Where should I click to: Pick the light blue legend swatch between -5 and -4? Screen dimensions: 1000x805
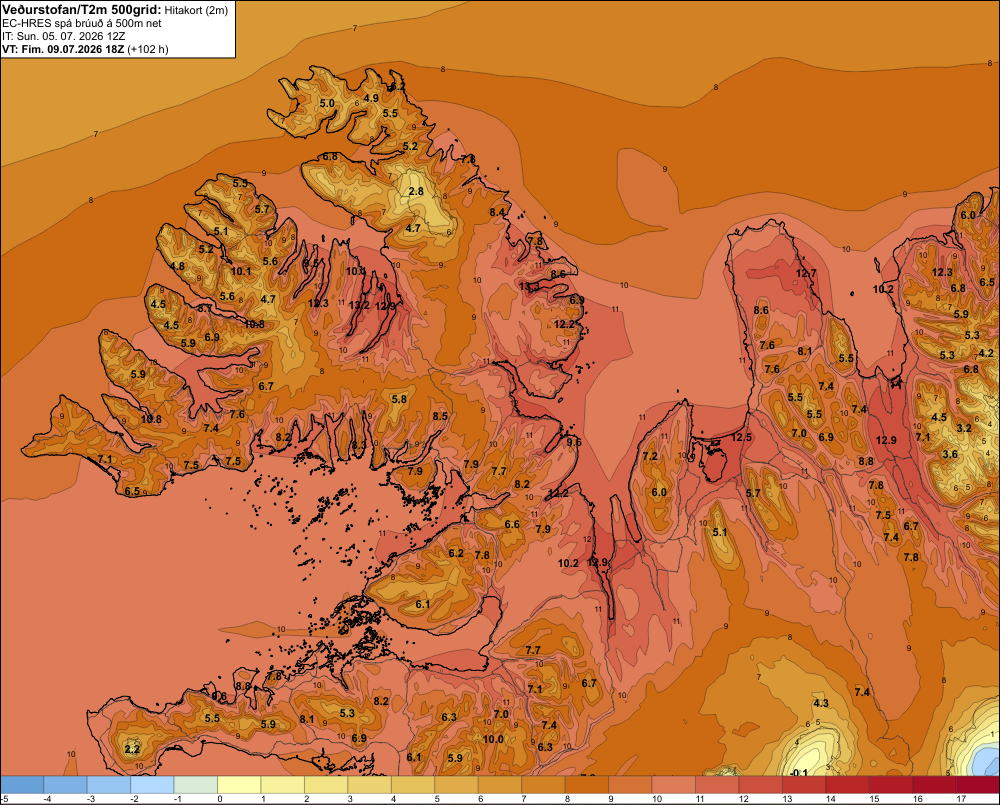coord(22,785)
